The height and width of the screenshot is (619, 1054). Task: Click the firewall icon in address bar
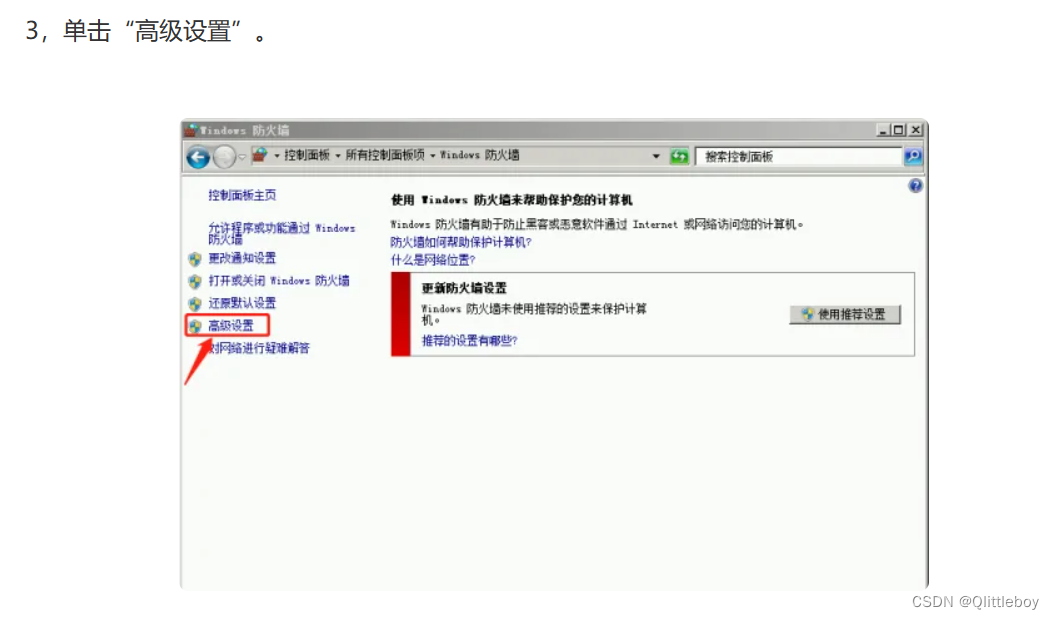(x=259, y=155)
